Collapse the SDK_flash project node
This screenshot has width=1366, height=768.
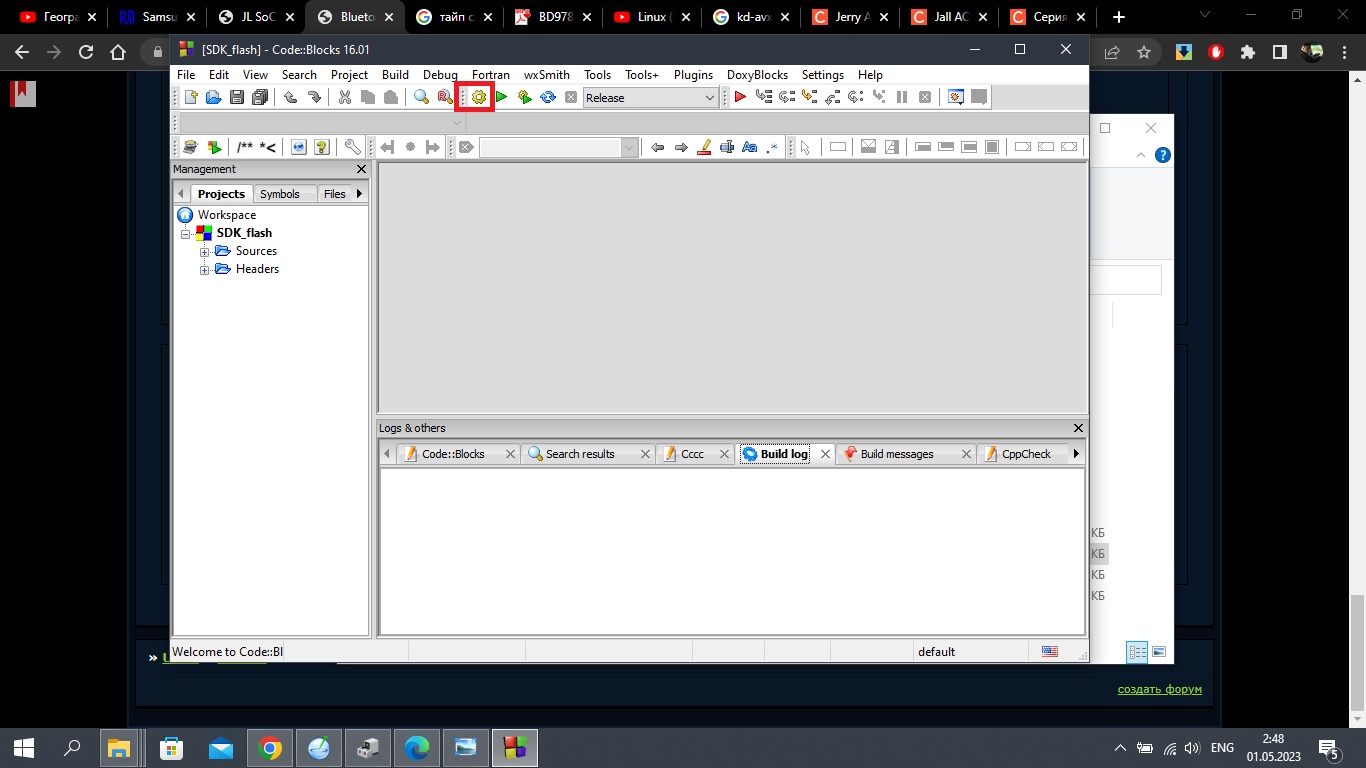point(186,233)
